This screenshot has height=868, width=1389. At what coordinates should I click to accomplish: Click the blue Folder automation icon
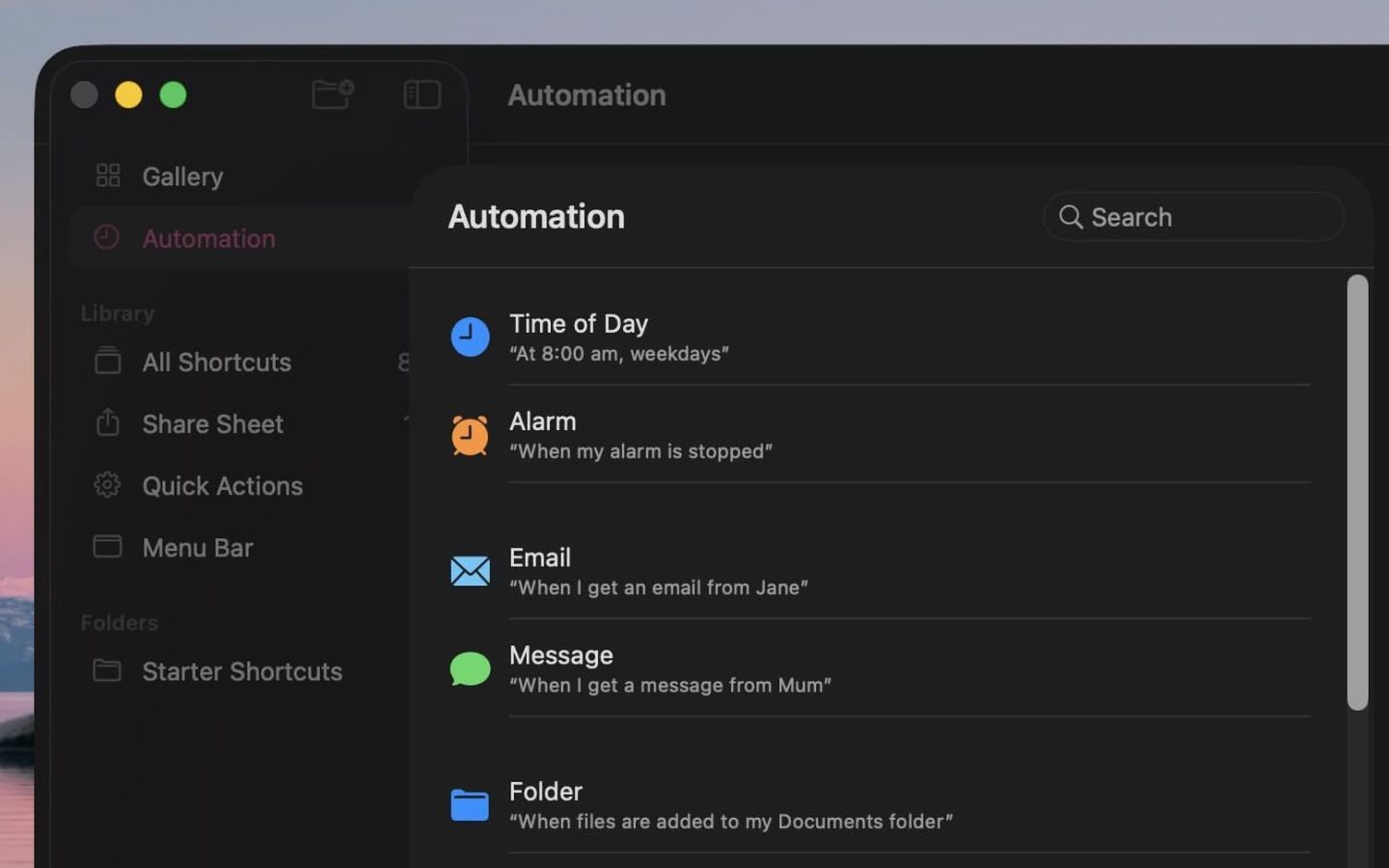470,804
